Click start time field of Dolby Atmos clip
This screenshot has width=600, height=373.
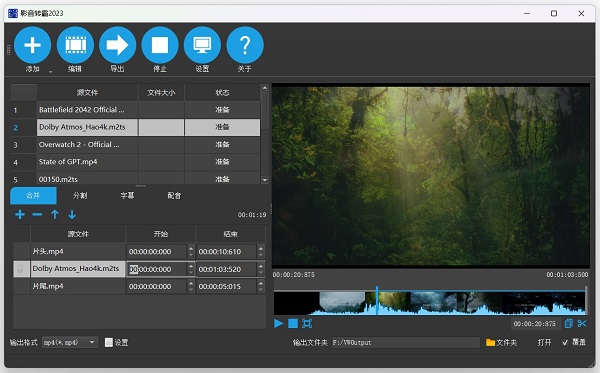tap(157, 269)
